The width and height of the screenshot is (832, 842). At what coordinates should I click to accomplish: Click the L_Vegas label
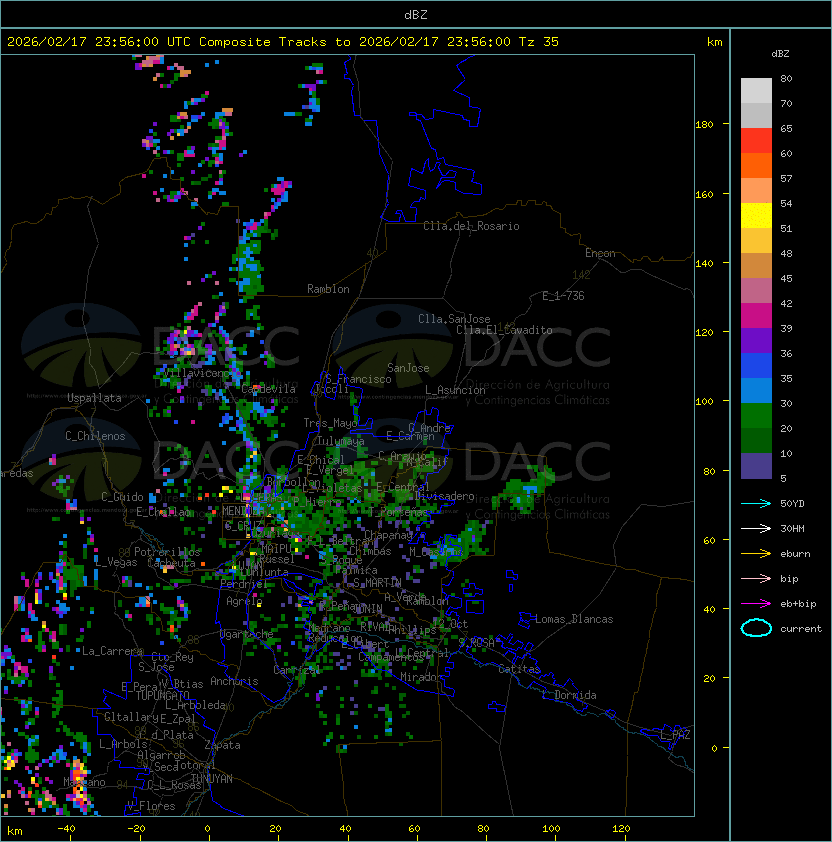tap(116, 562)
